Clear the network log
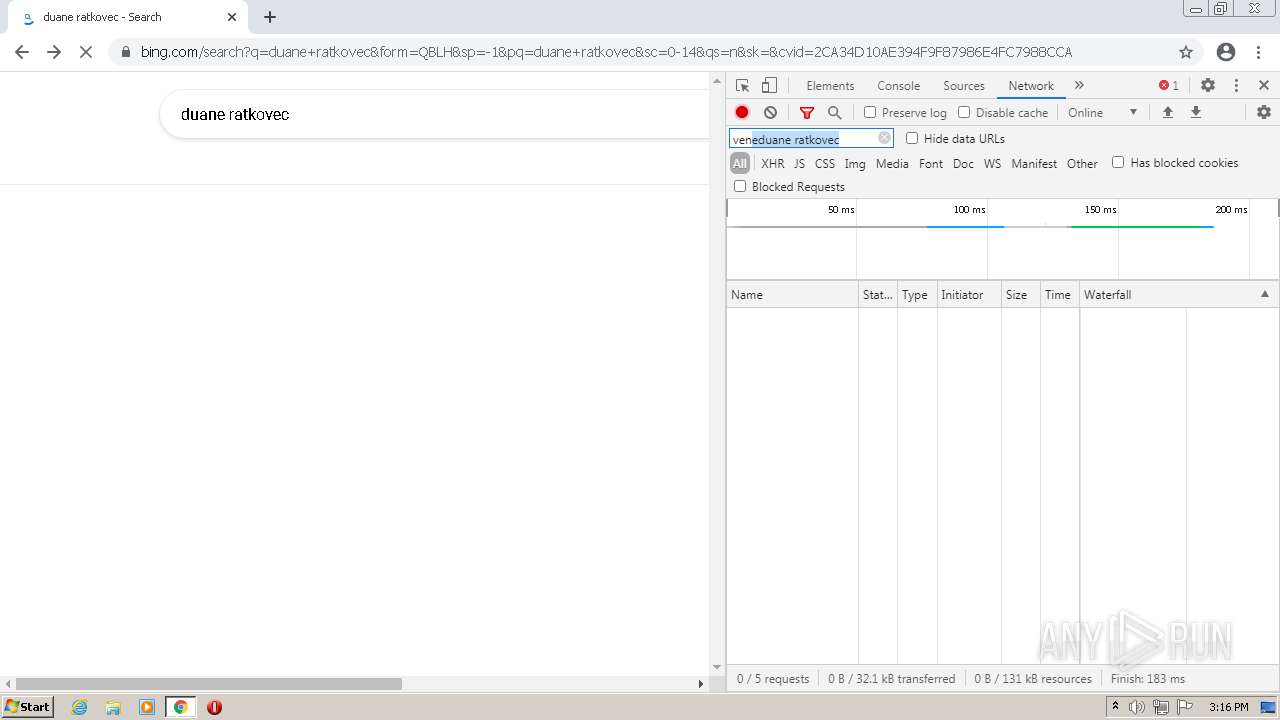1280x720 pixels. pyautogui.click(x=770, y=113)
